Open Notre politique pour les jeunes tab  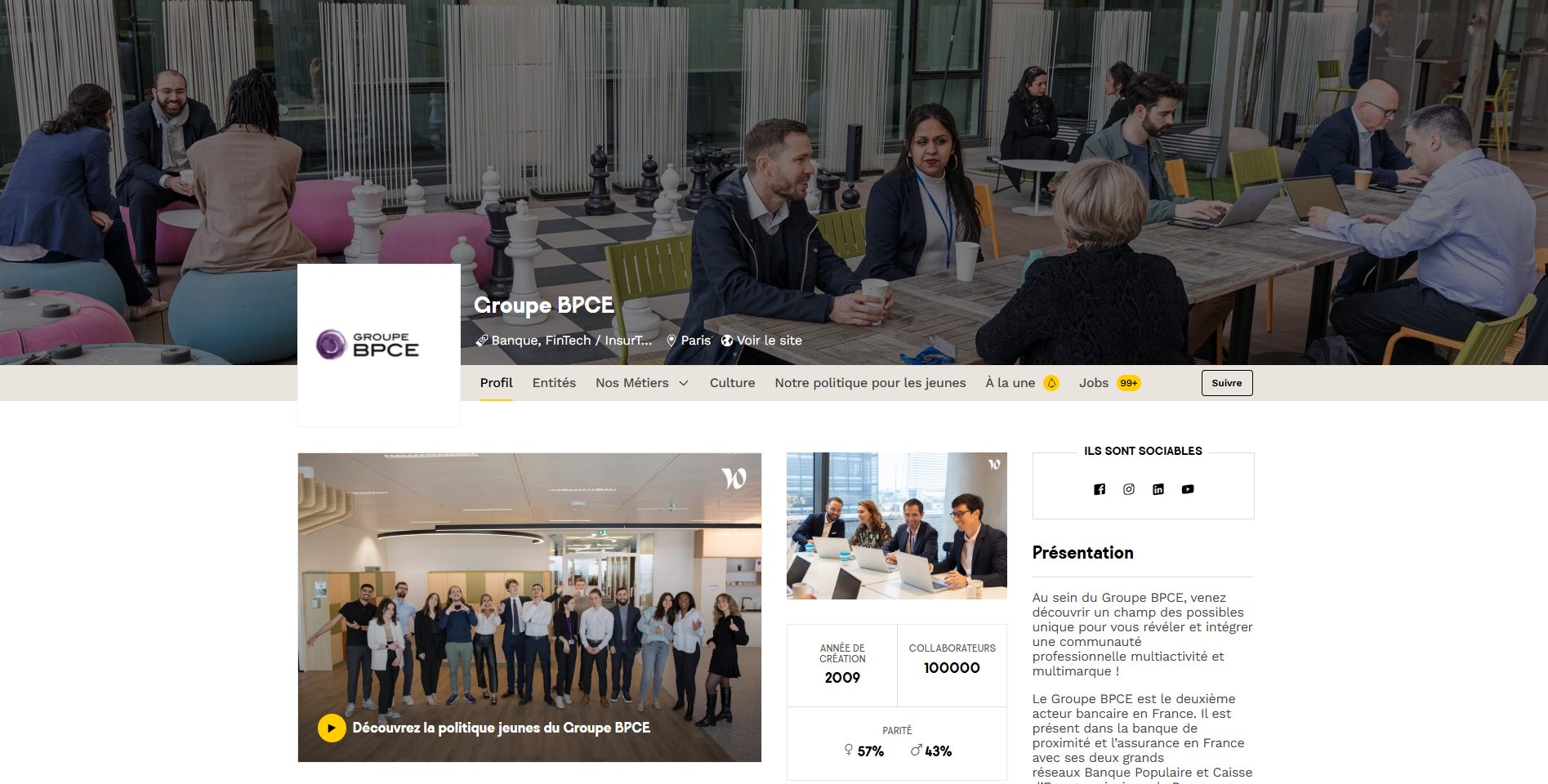coord(870,383)
